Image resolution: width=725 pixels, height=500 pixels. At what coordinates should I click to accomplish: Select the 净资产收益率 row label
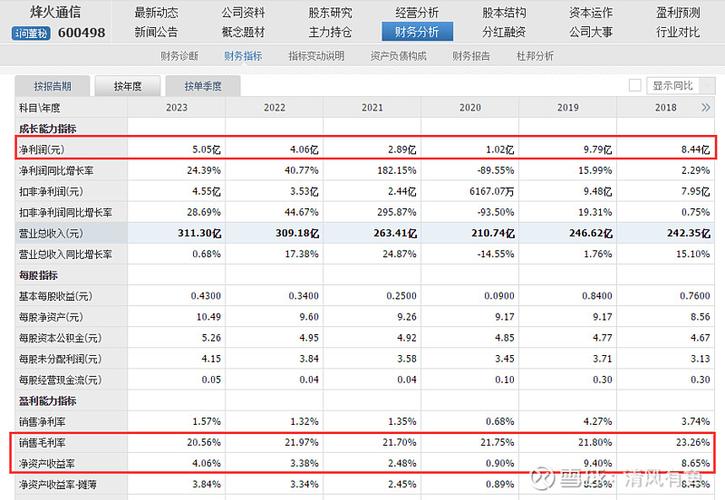[47, 463]
